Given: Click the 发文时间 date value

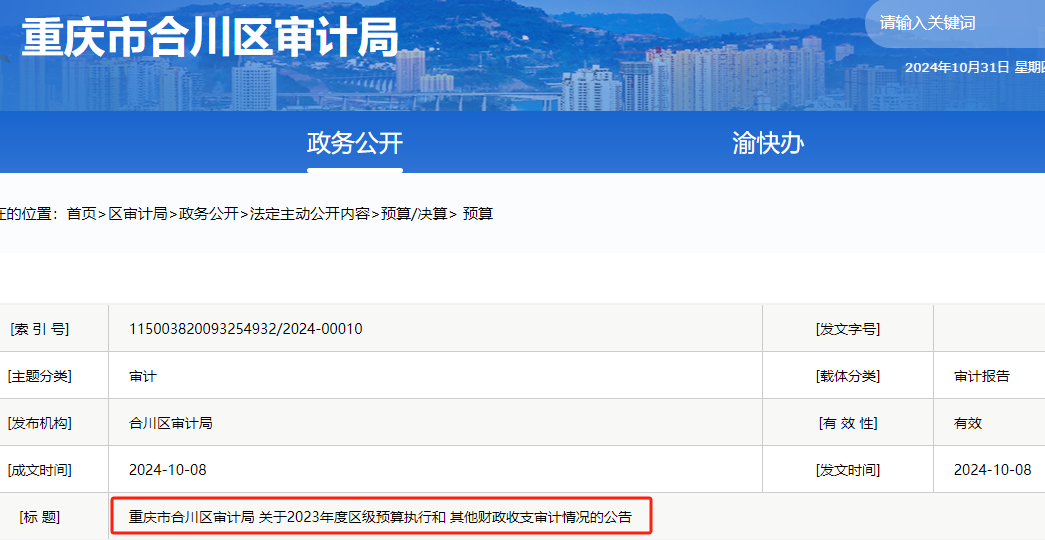Looking at the screenshot, I should coord(992,470).
